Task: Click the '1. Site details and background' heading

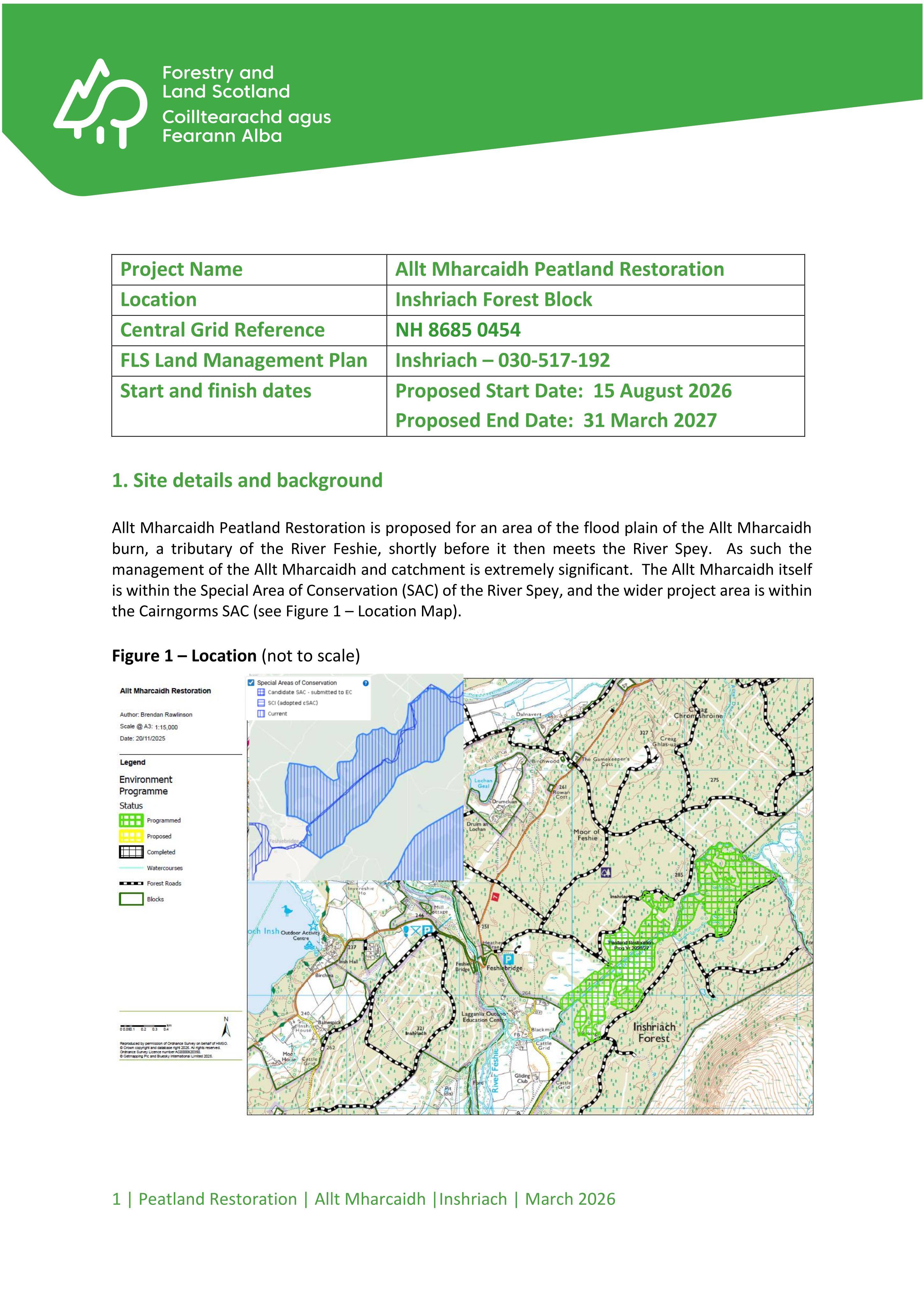Action: [247, 481]
